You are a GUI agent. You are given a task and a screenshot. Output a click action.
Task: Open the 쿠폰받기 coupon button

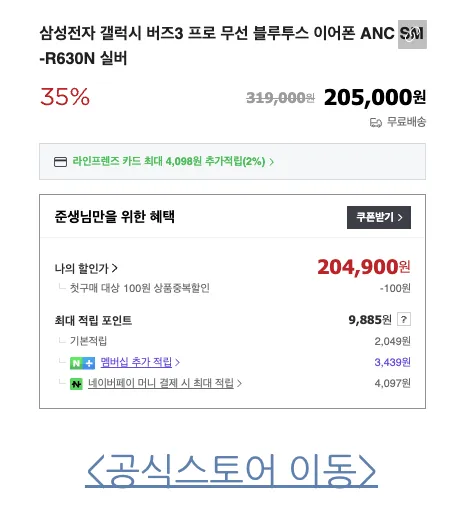[379, 217]
